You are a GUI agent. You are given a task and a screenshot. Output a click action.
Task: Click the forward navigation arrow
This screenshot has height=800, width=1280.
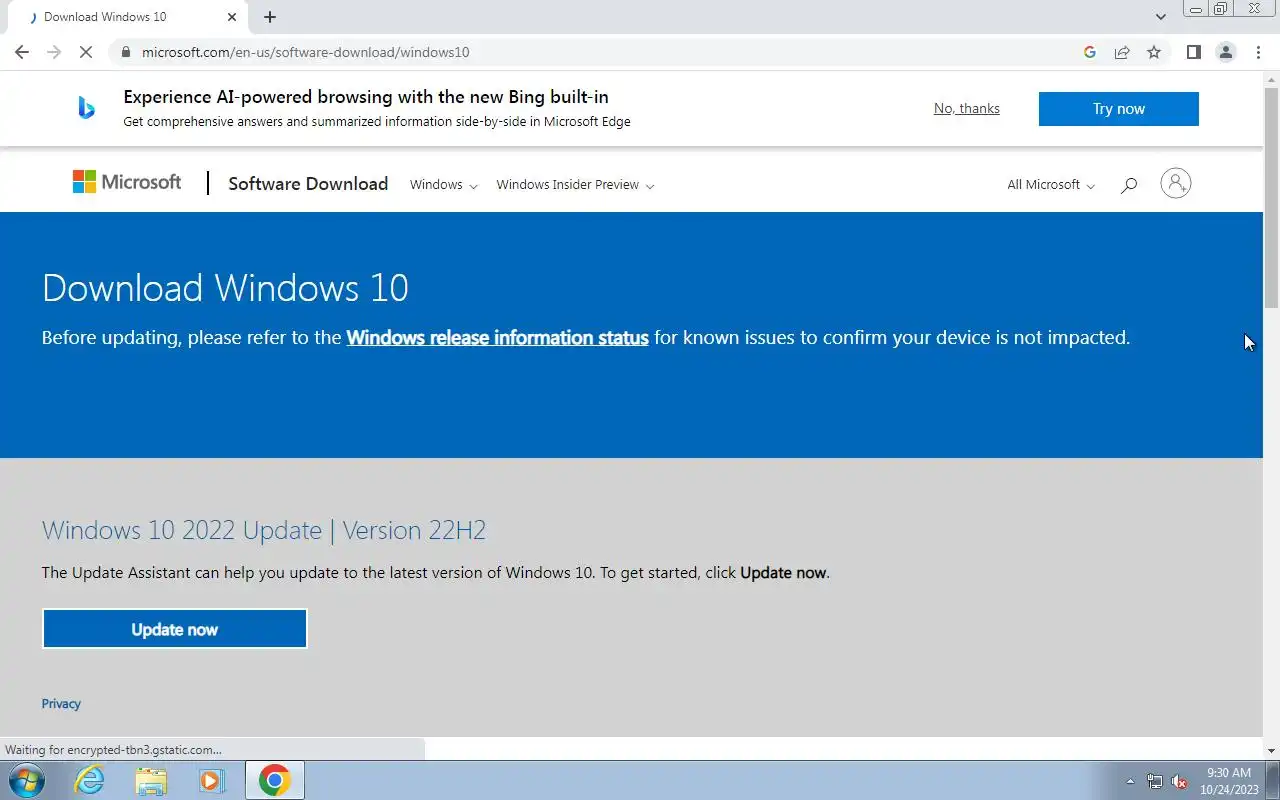tap(54, 52)
